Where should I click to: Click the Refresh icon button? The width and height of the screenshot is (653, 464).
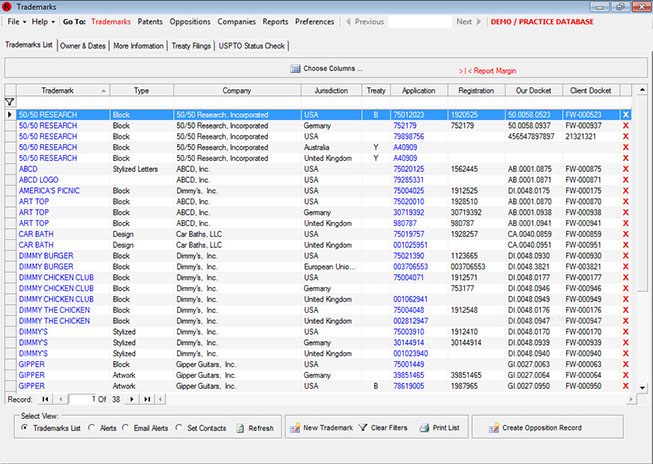click(241, 428)
